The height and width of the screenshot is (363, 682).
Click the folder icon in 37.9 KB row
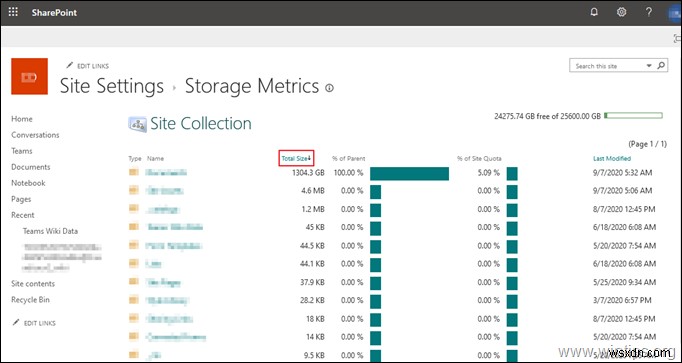click(134, 282)
